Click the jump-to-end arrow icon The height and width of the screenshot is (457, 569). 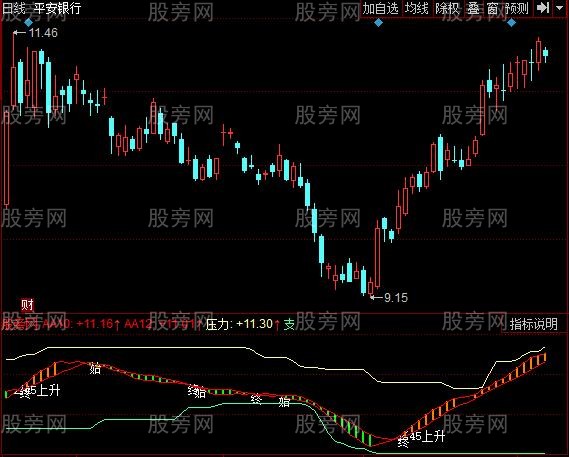[x=543, y=8]
